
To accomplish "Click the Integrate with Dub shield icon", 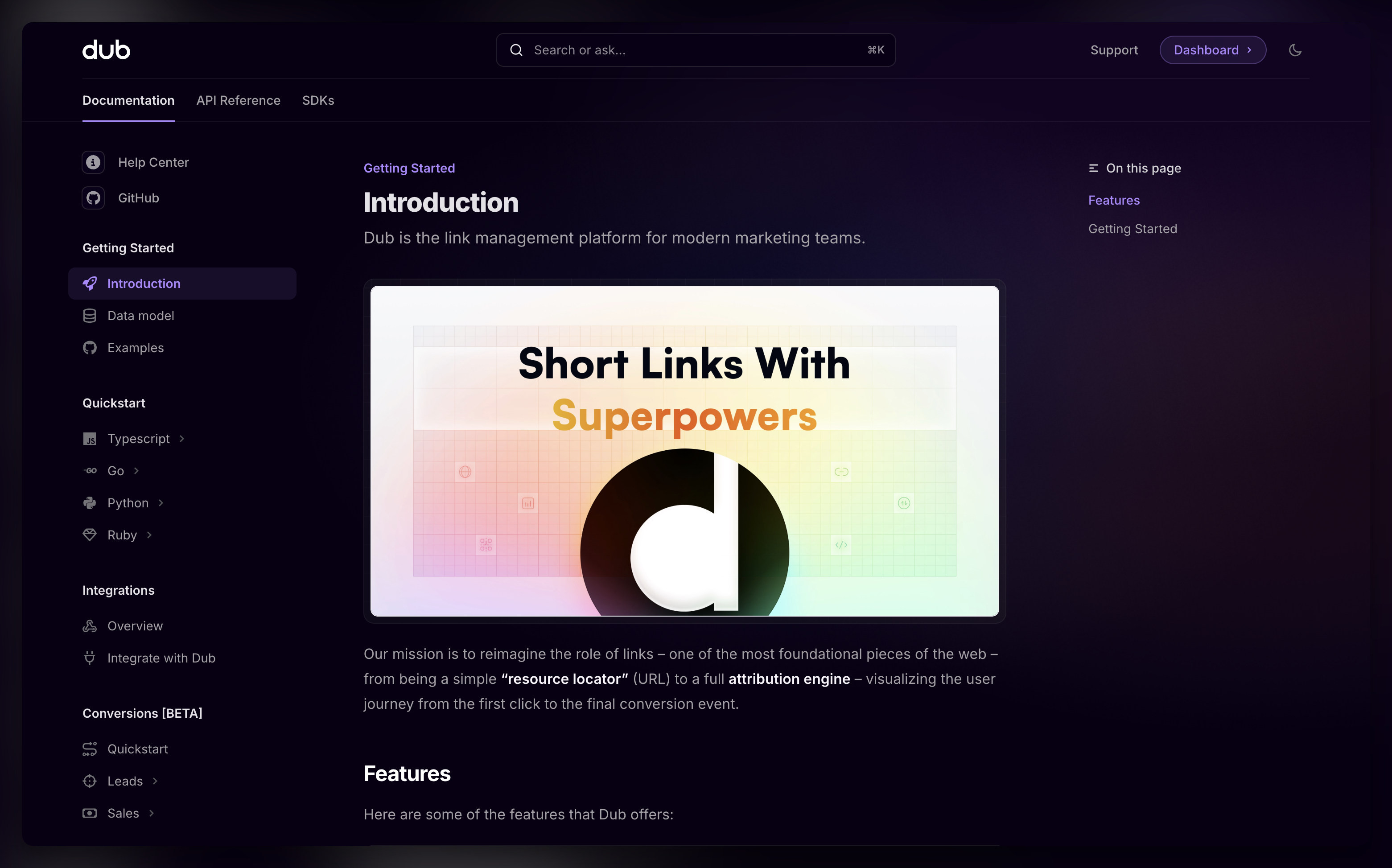I will [x=90, y=658].
